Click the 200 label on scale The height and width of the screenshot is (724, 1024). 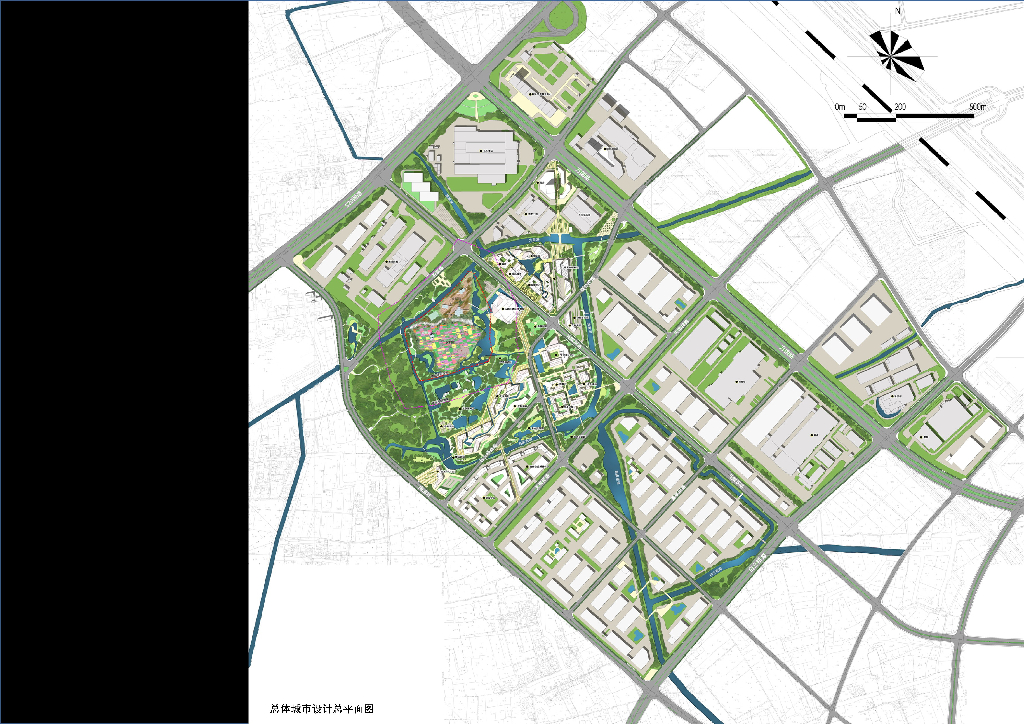pos(899,106)
